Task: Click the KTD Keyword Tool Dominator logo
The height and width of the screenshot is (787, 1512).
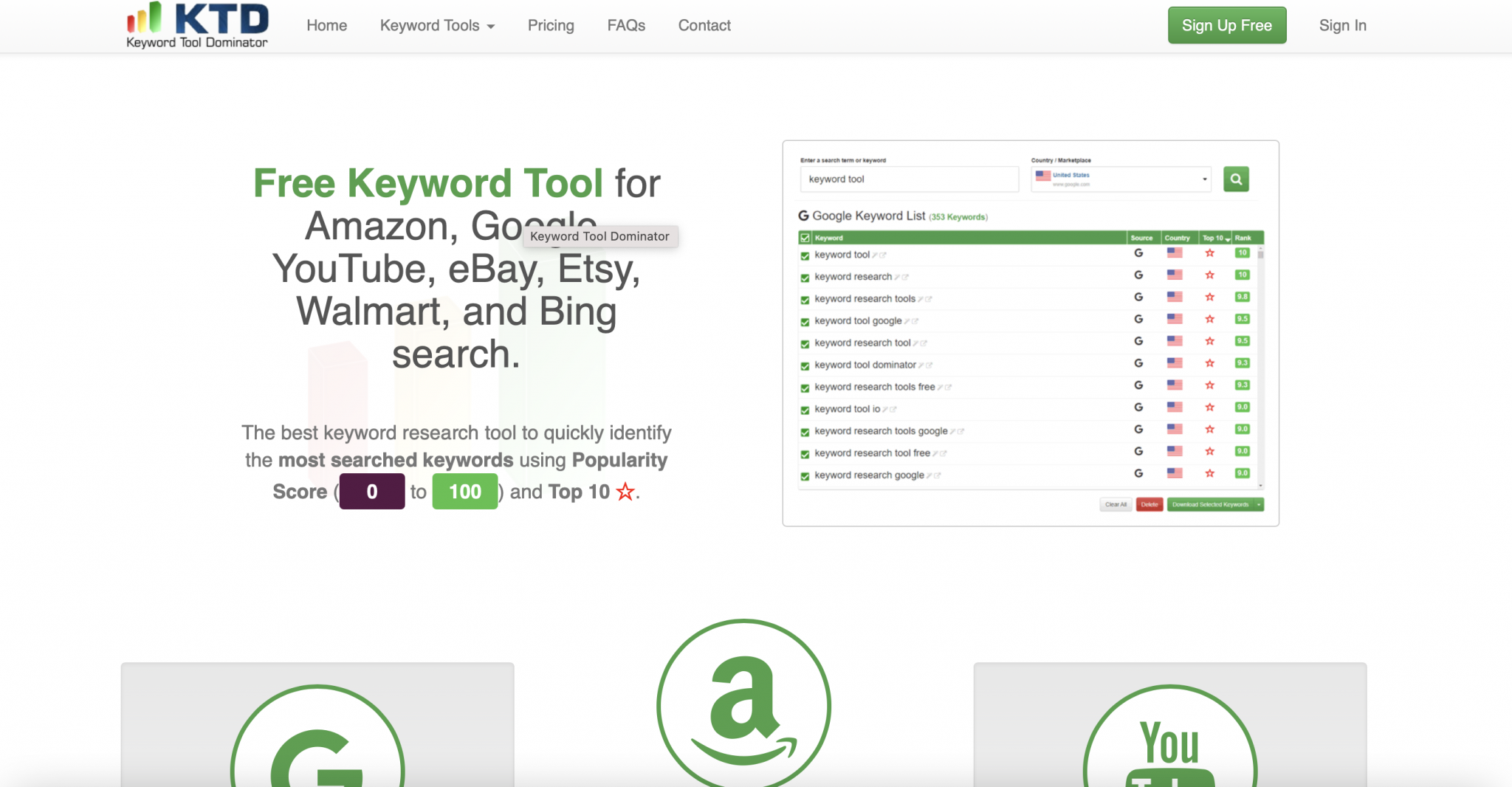Action: (x=196, y=24)
